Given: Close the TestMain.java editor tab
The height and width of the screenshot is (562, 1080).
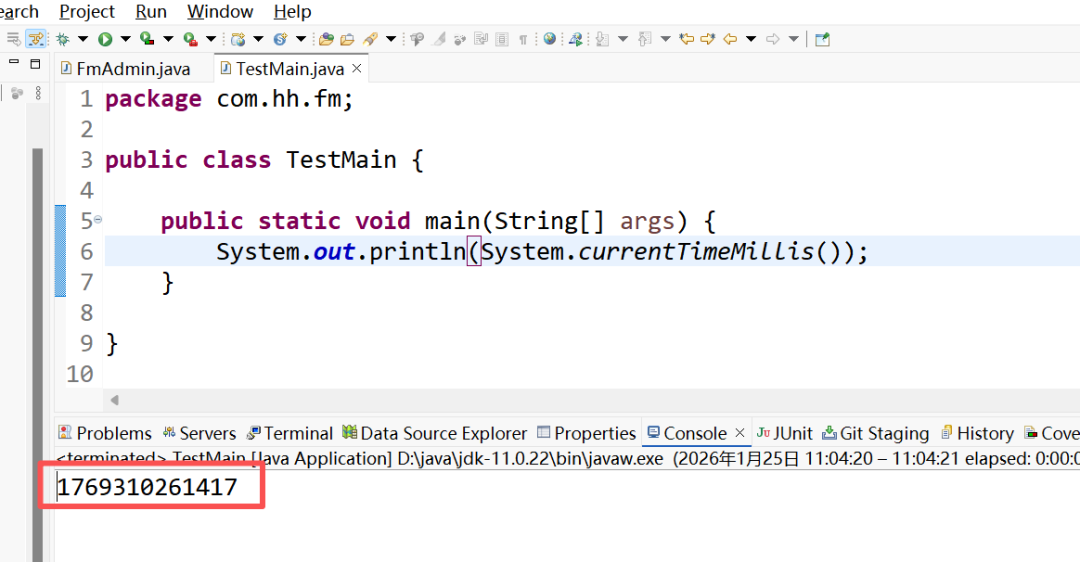Looking at the screenshot, I should [x=356, y=69].
